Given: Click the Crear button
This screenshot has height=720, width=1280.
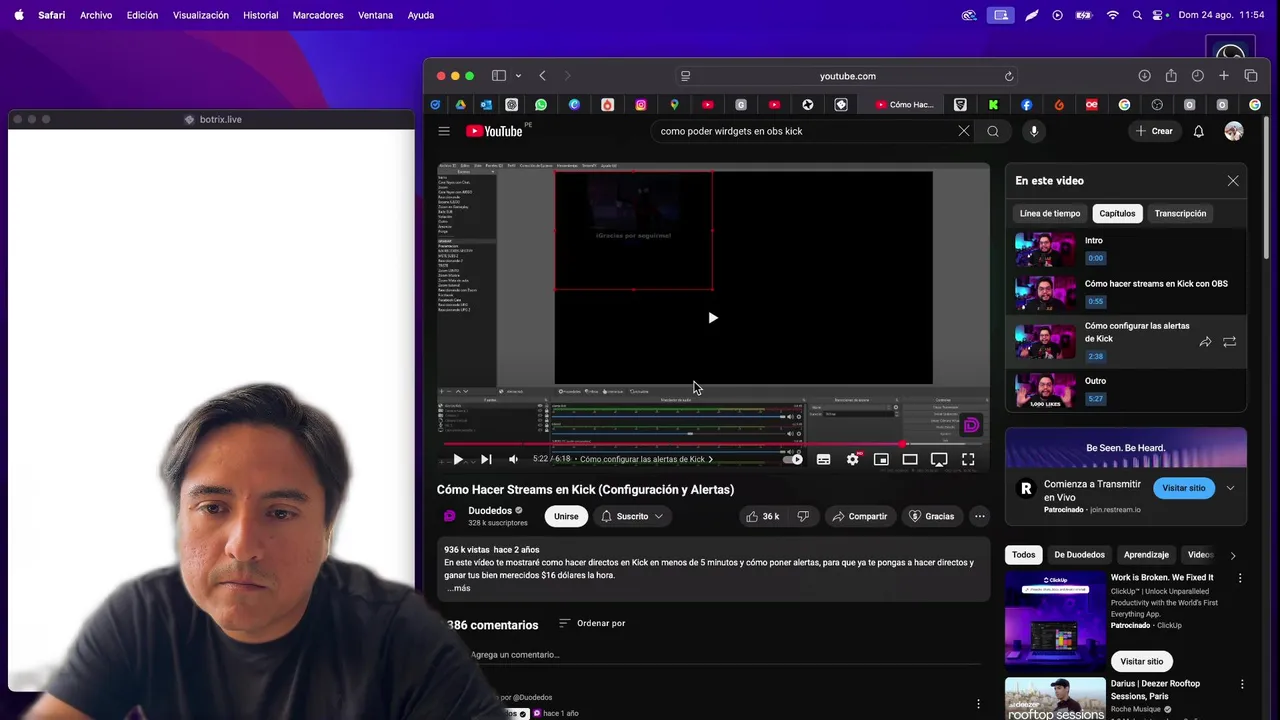Looking at the screenshot, I should tap(1154, 131).
